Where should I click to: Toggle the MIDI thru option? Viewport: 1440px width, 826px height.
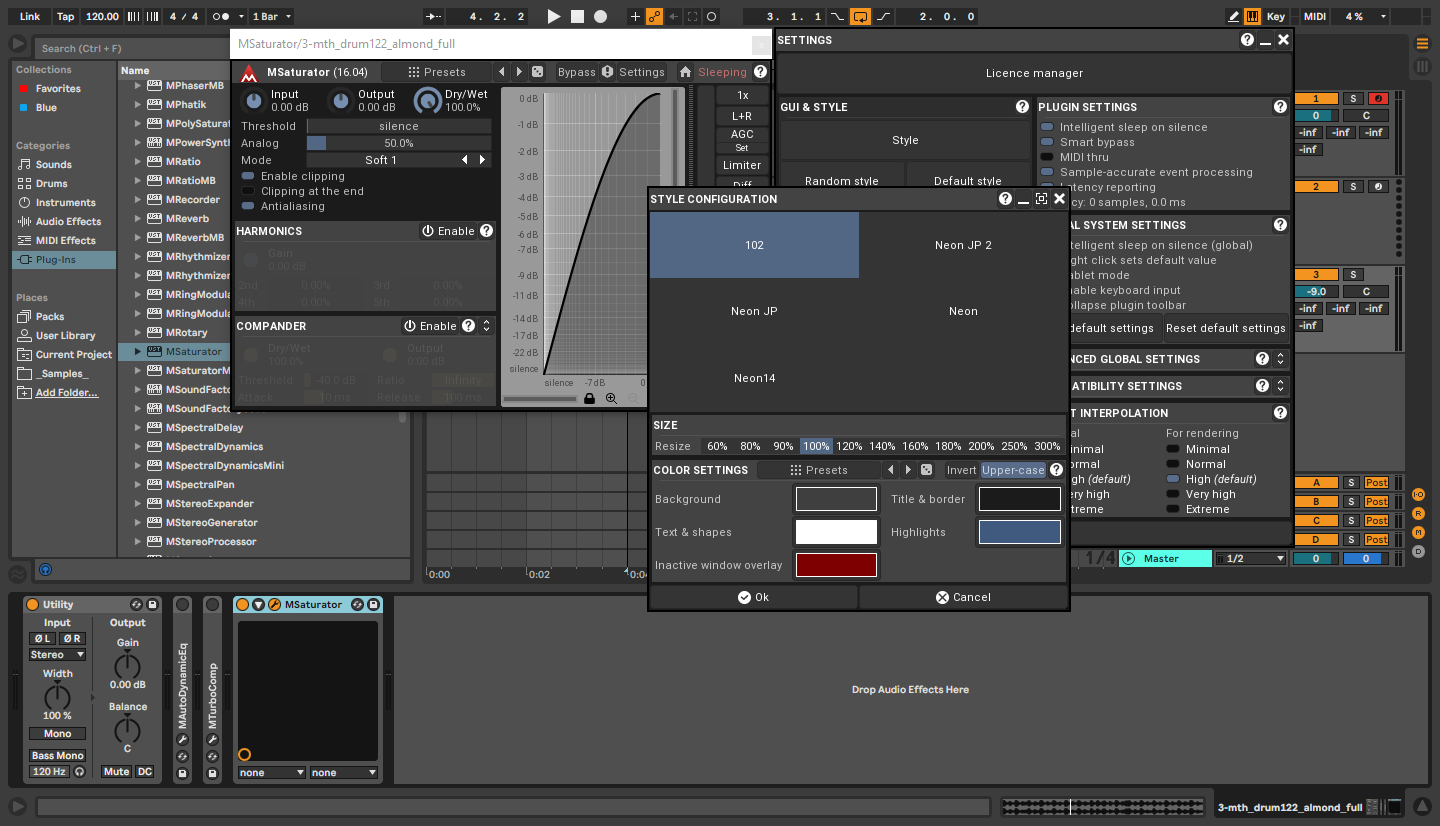click(x=1047, y=157)
